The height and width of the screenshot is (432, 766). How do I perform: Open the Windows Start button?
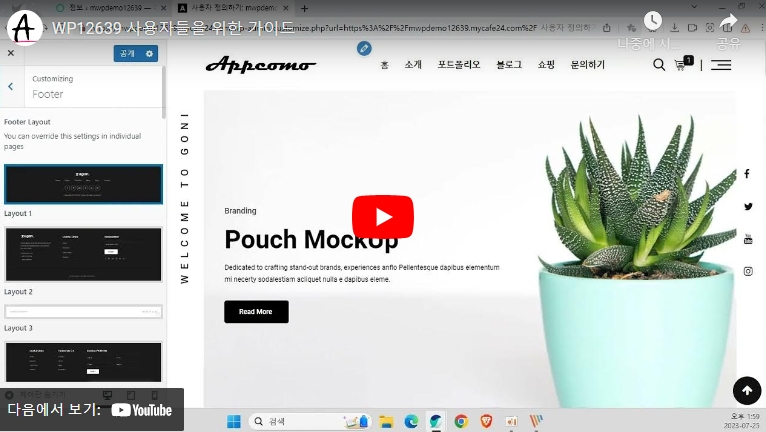coord(234,421)
